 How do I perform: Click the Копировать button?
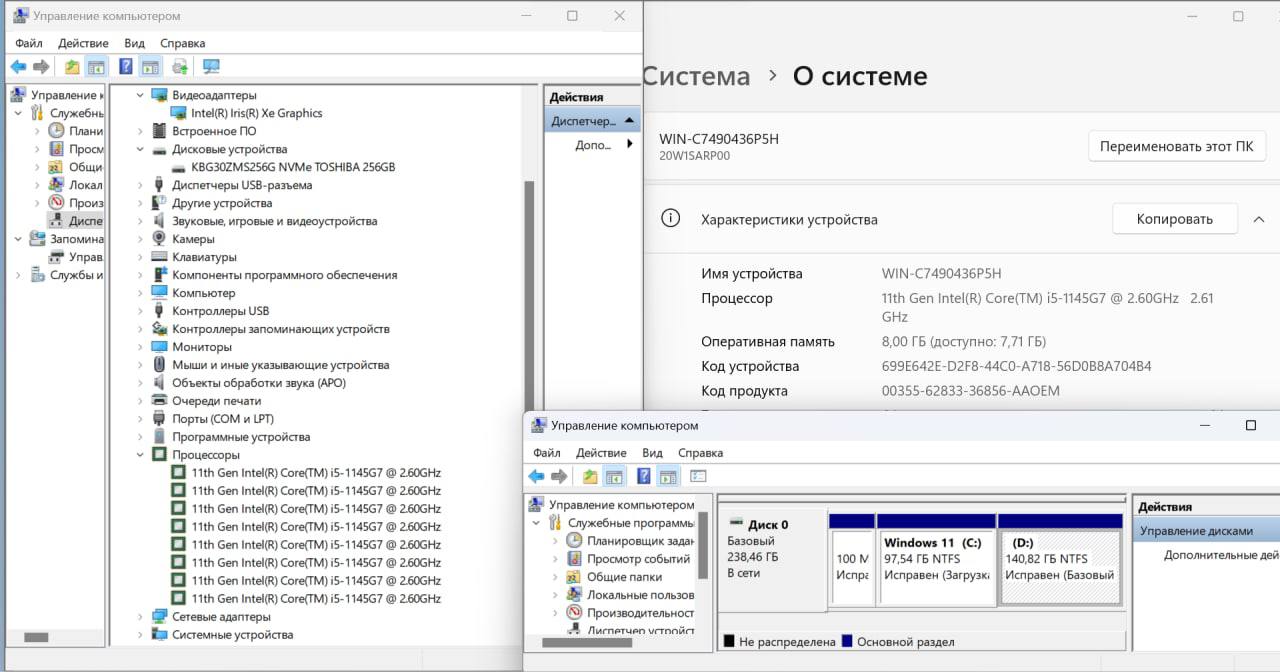[x=1175, y=219]
